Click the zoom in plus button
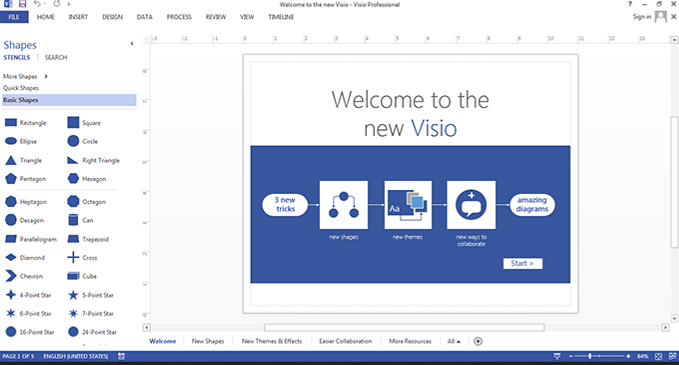Viewport: 679px width, 365px height. point(628,356)
